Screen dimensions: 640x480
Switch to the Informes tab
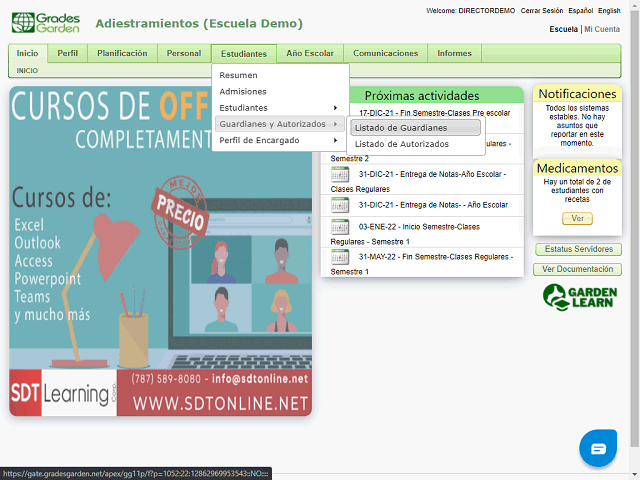point(454,53)
